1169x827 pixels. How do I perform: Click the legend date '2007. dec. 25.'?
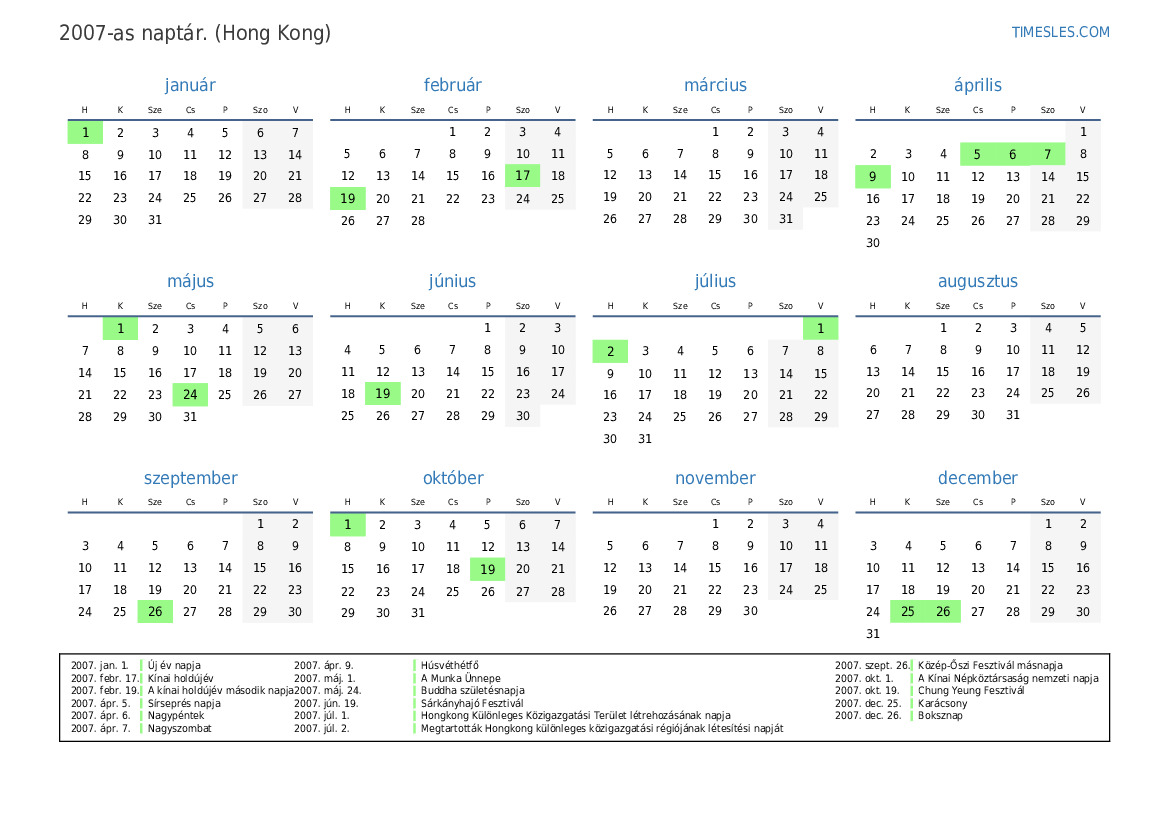tap(868, 703)
